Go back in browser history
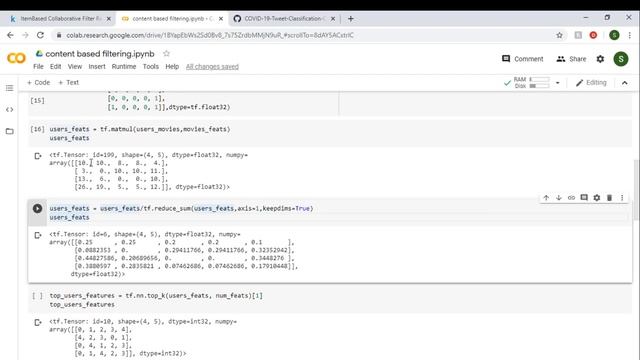Screen dimensions: 640x360 click(x=10, y=35)
